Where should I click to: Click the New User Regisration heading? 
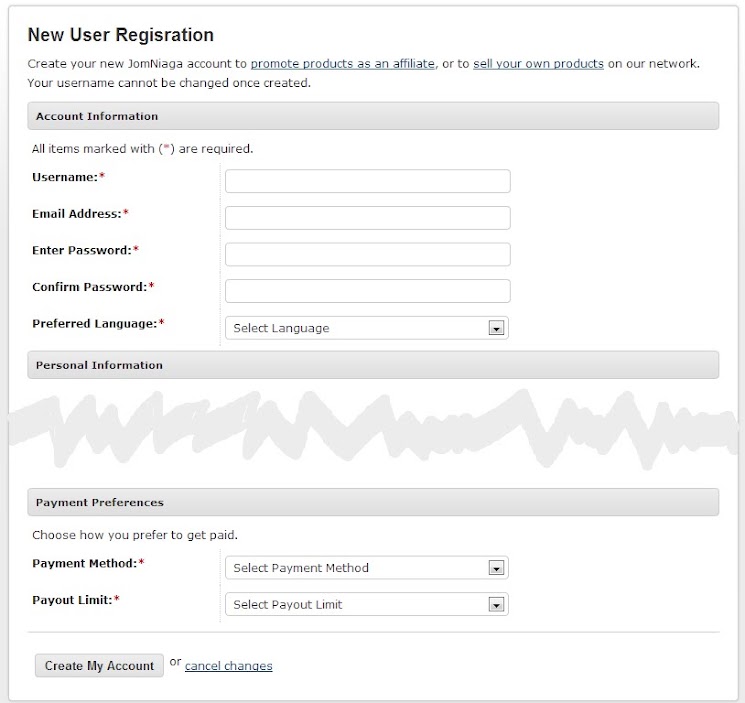coord(120,35)
